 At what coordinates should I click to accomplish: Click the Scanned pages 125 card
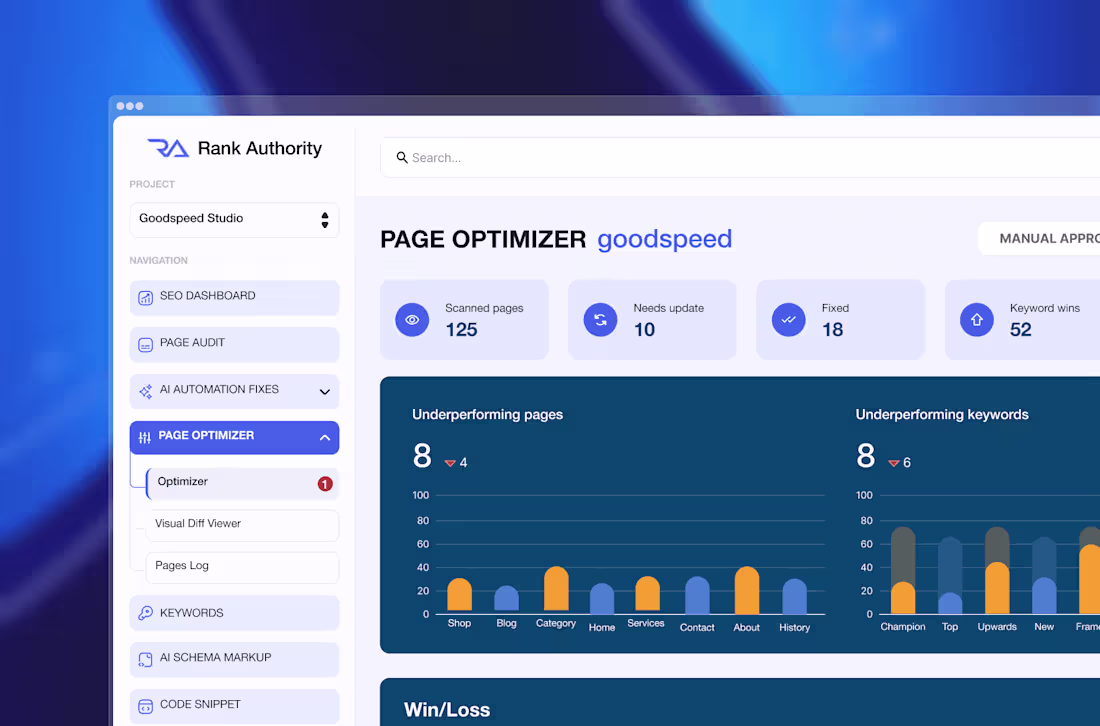pos(464,320)
